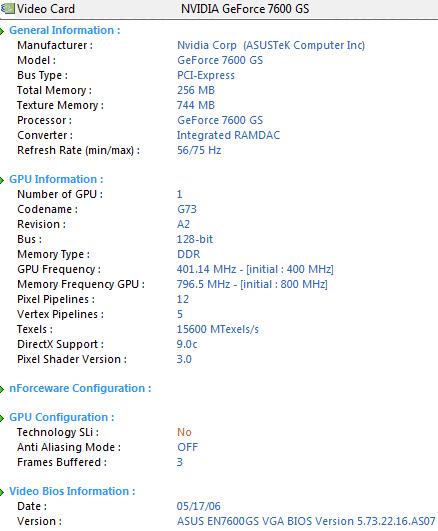Click the Texels value 15600 MTexels/s
The width and height of the screenshot is (438, 531).
click(x=217, y=329)
